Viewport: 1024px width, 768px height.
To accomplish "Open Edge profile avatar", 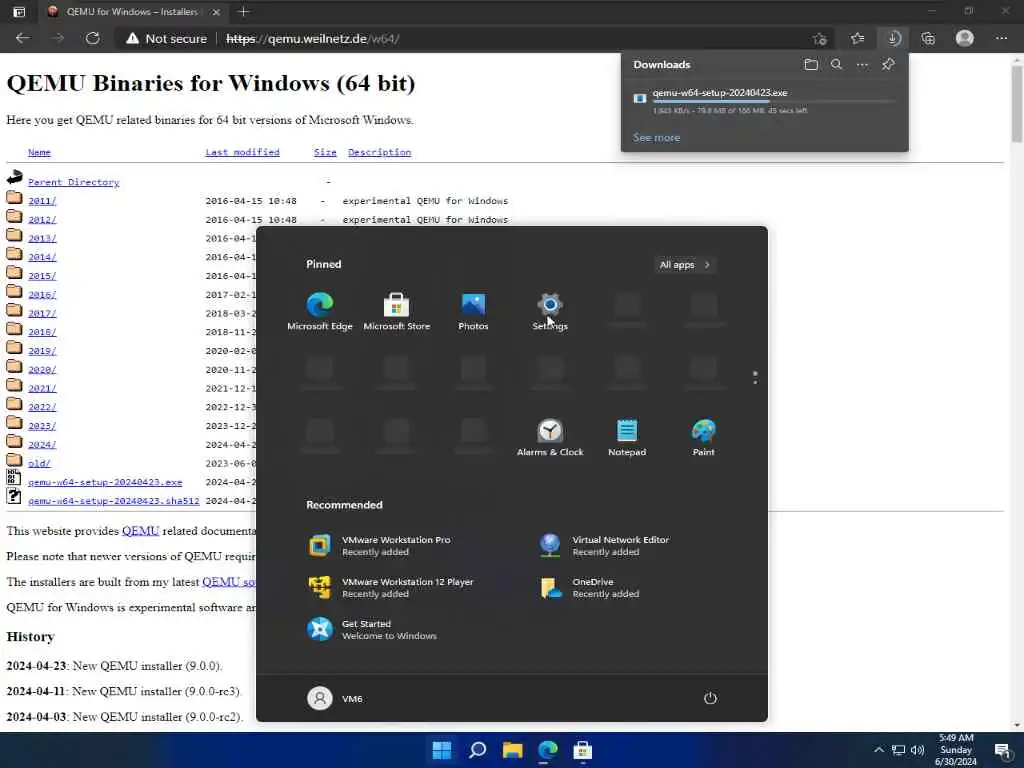I will tap(965, 39).
